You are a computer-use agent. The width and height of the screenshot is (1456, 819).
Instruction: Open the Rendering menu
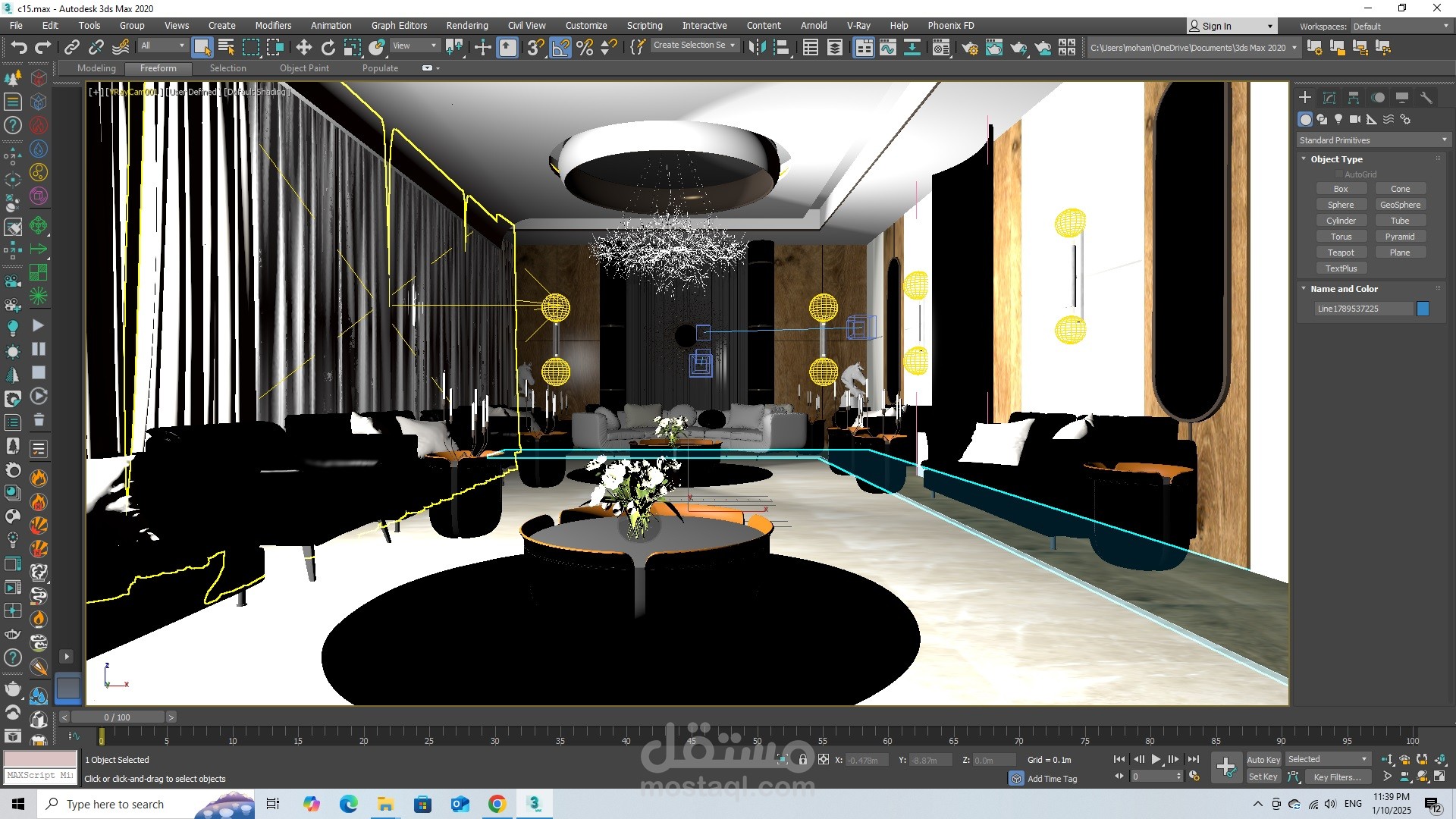(x=466, y=25)
